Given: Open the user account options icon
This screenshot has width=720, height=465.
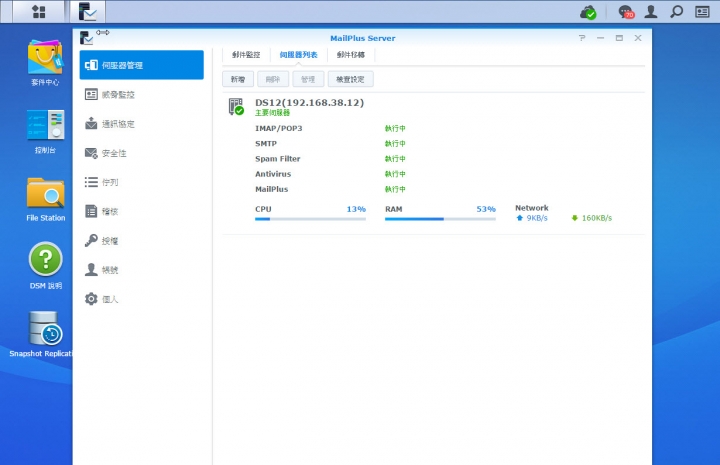Looking at the screenshot, I should pyautogui.click(x=651, y=12).
